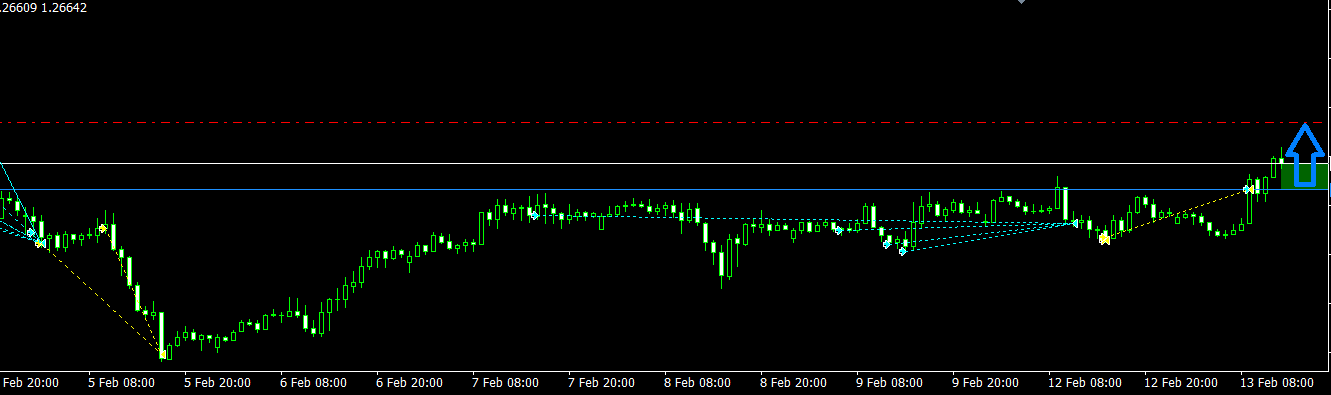This screenshot has height=395, width=1331.
Task: Click the trade arrow marker near 13 Feb 08:00
Action: tap(1248, 189)
